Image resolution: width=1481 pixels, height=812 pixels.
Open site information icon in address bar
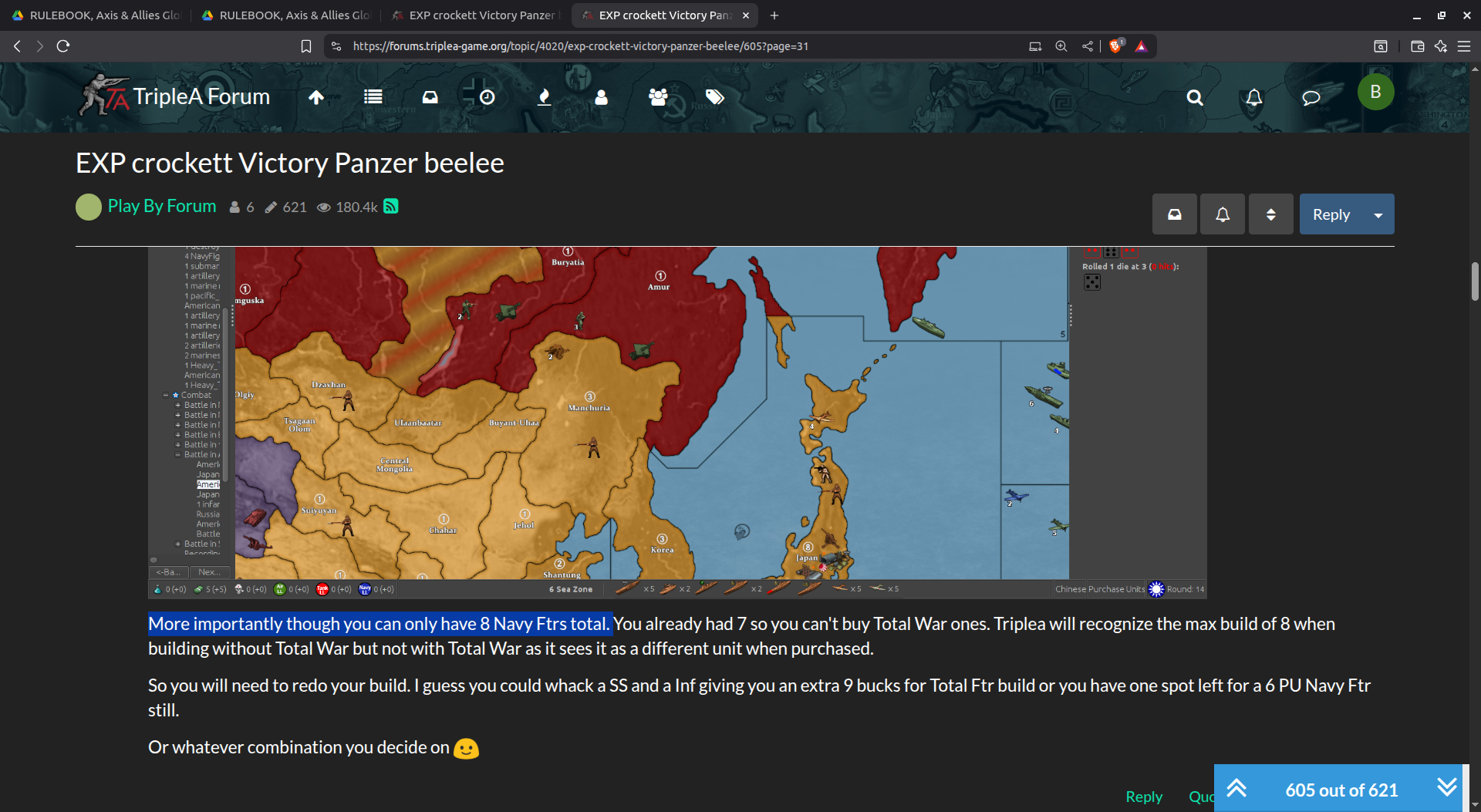[336, 46]
